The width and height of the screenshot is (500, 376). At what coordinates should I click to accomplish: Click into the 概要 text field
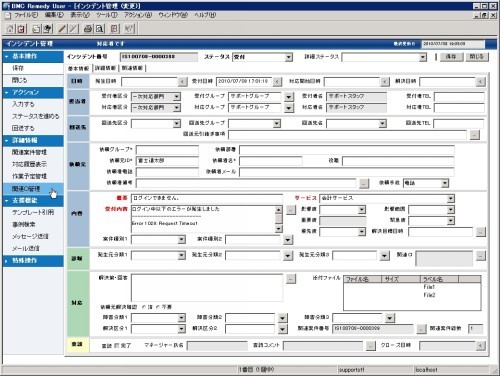point(207,199)
